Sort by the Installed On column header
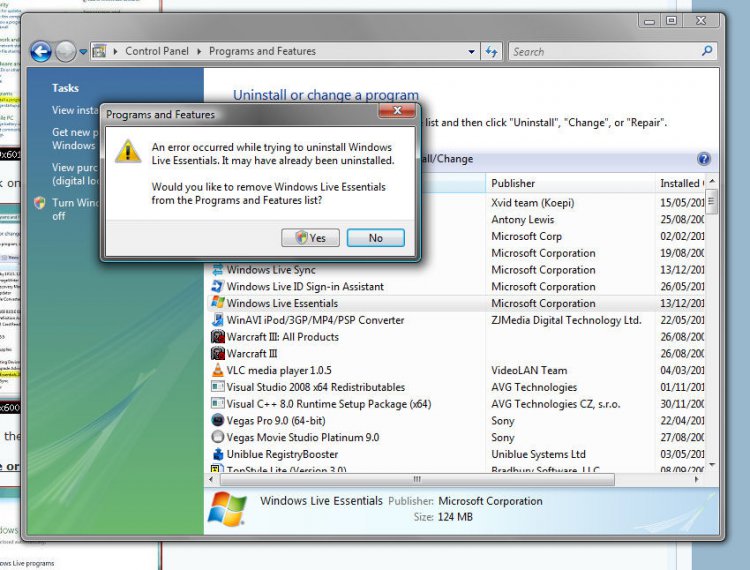The height and width of the screenshot is (570, 750). 681,183
